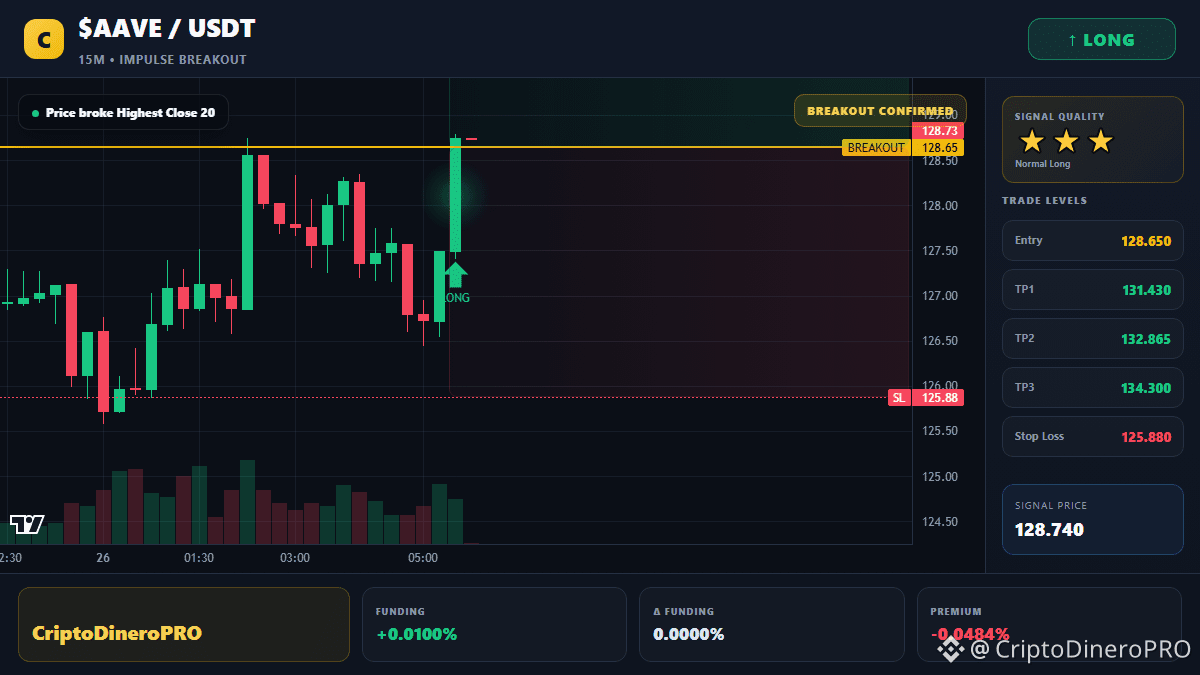Click the 05:00 time axis label
1200x675 pixels.
coord(423,558)
